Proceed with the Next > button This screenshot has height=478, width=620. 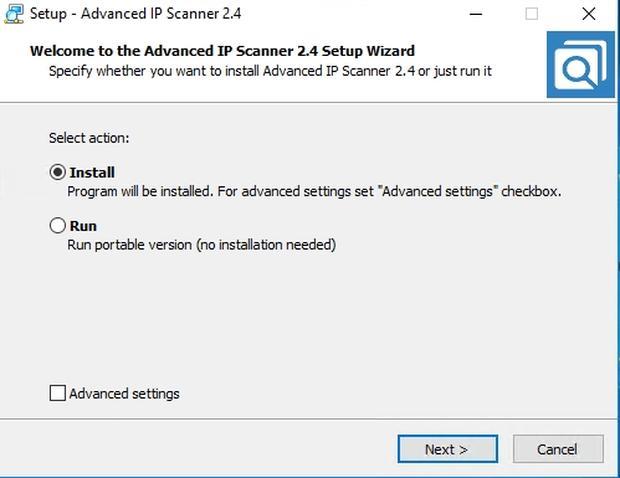[448, 449]
